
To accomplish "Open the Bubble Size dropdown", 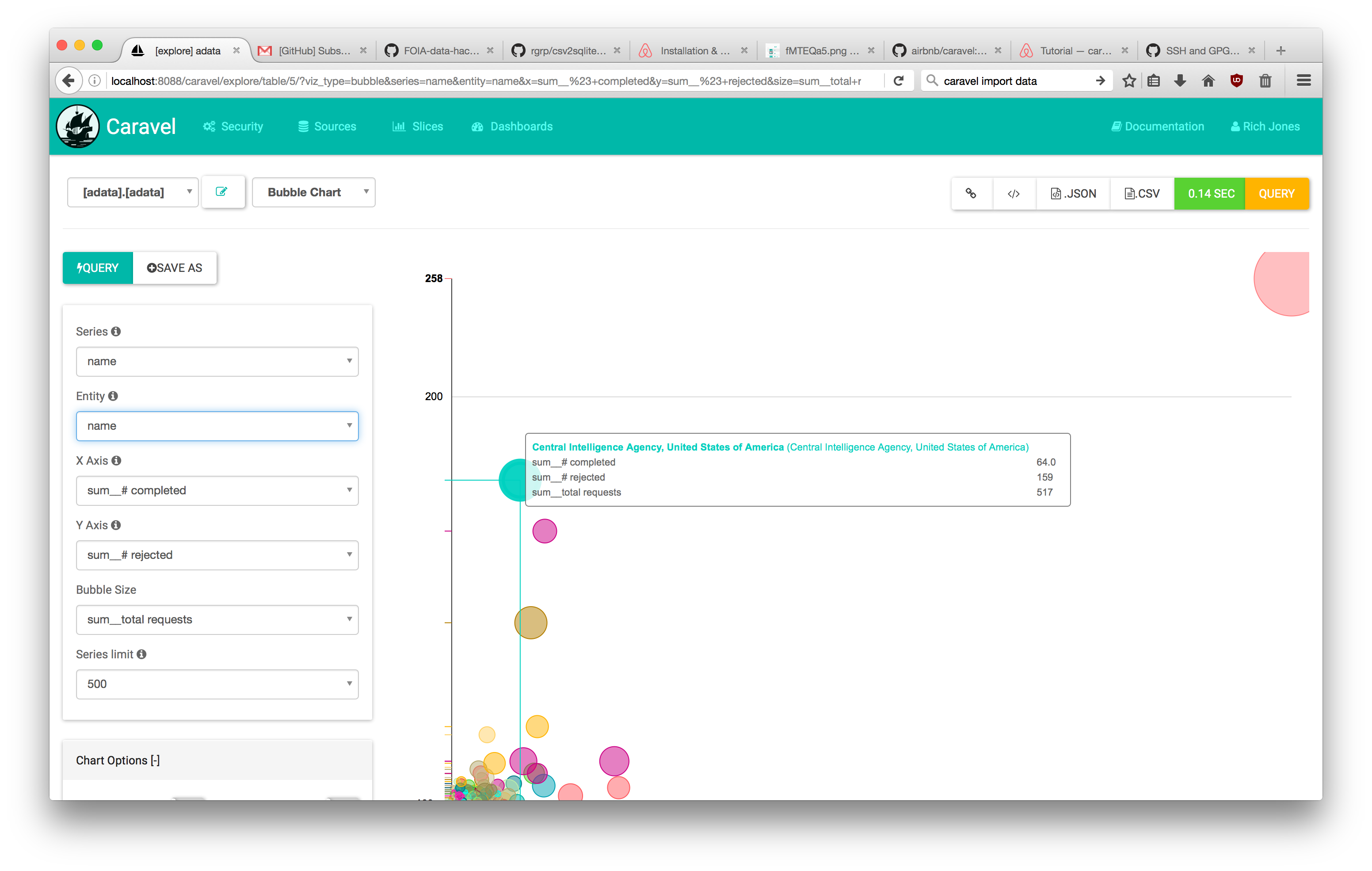I will point(217,619).
